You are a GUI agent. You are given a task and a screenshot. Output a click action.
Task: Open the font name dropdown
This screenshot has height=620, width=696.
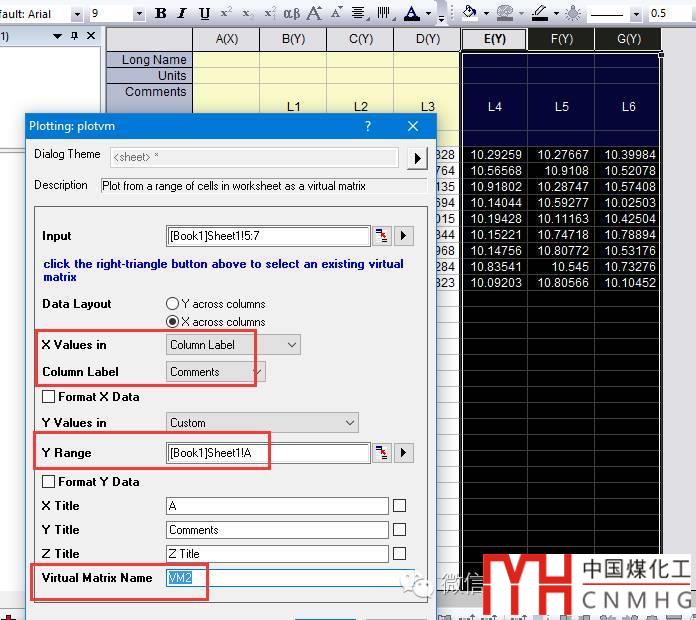77,14
